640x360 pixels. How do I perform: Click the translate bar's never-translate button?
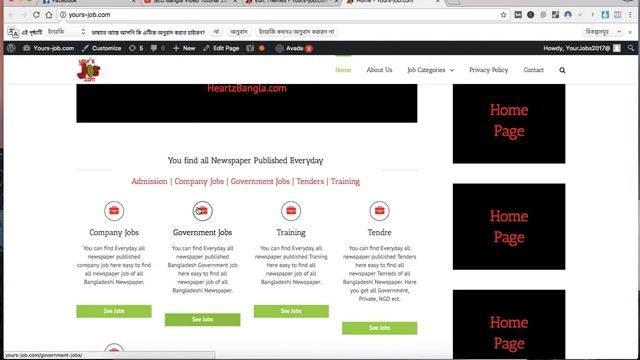pyautogui.click(x=297, y=32)
